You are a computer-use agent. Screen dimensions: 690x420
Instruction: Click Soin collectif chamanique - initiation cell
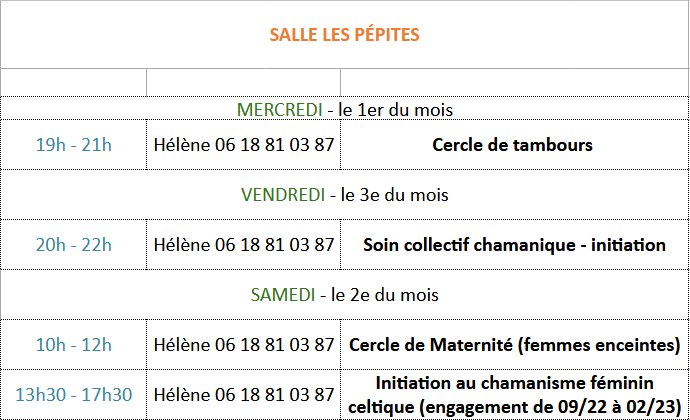tap(514, 245)
